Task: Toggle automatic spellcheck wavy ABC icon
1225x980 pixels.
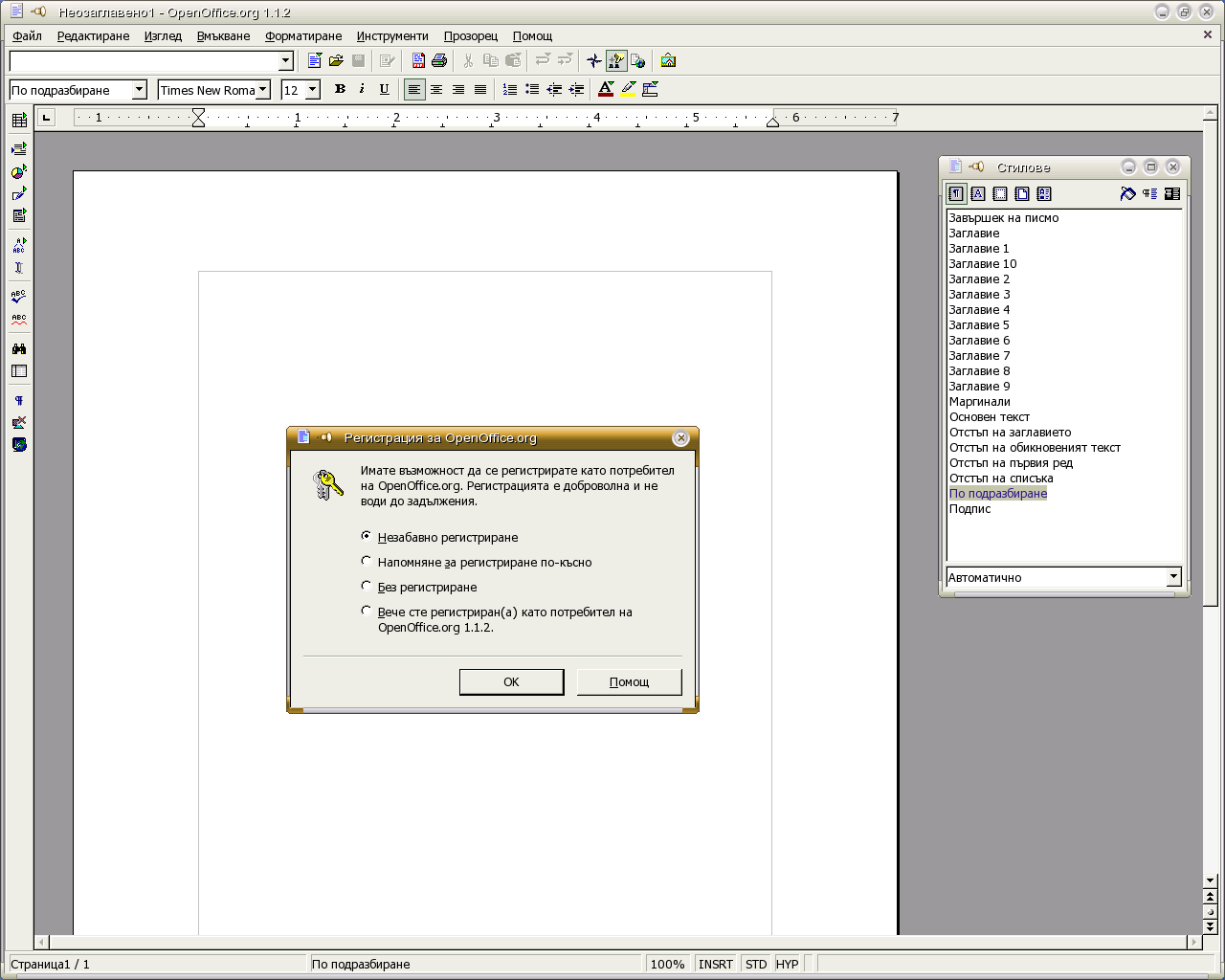Action: [19, 319]
